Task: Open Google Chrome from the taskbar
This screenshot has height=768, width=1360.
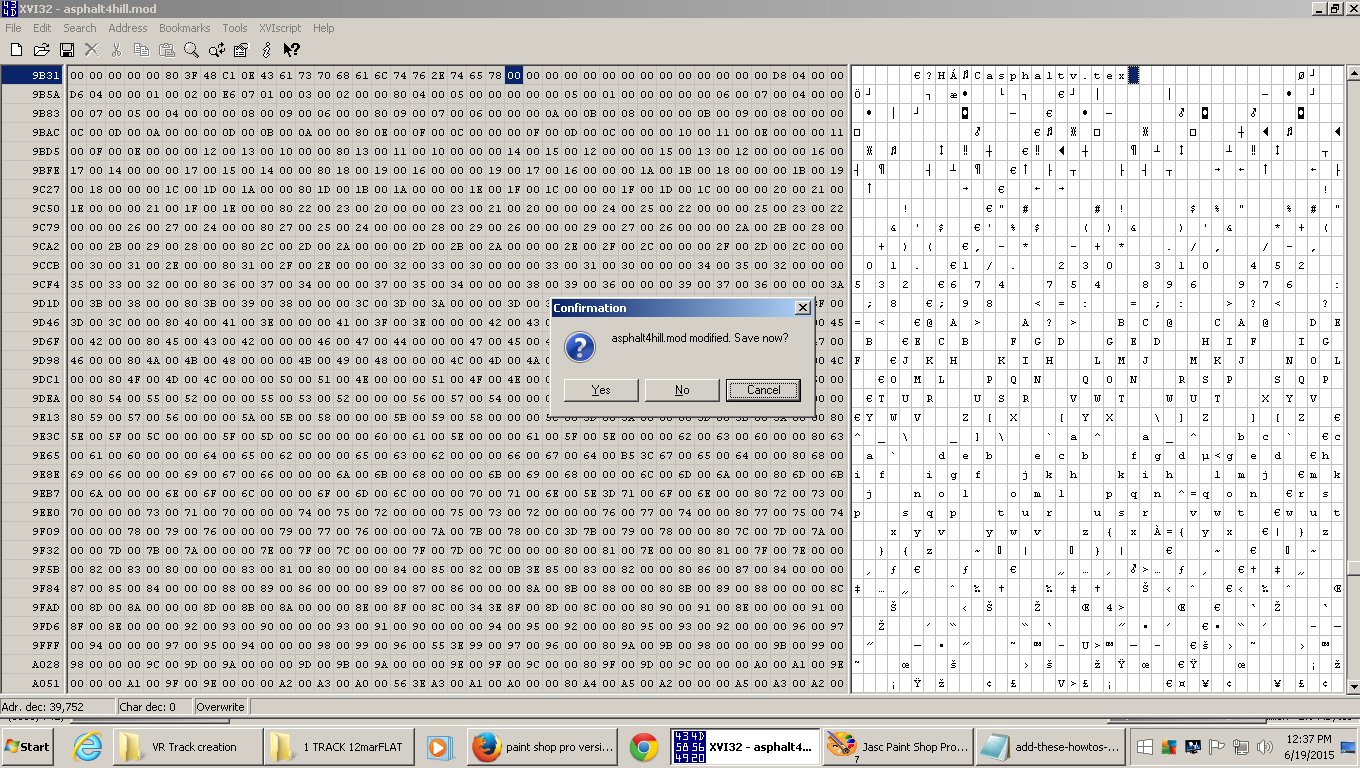Action: coord(644,747)
